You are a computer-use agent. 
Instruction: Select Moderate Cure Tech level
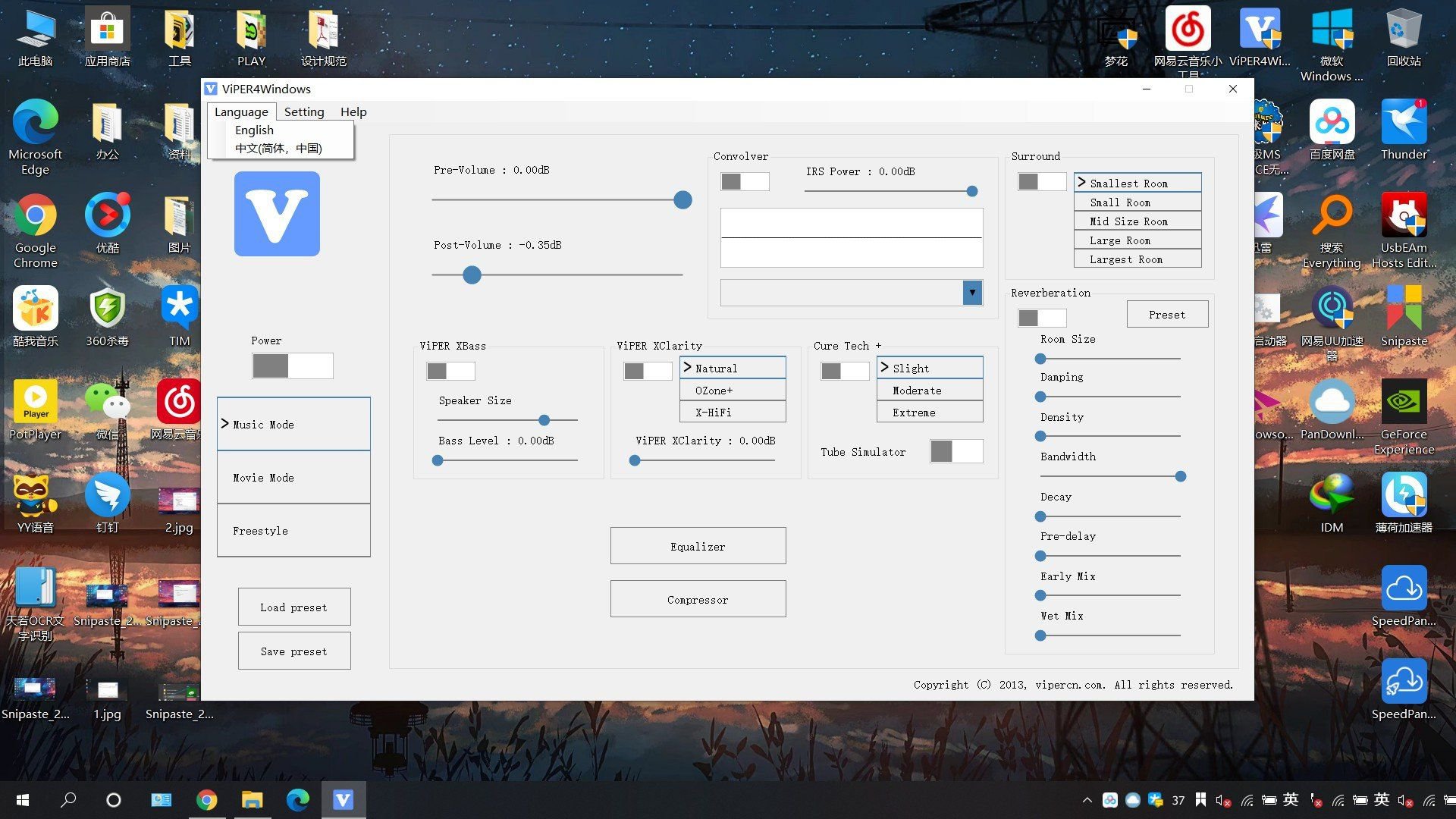tap(930, 390)
